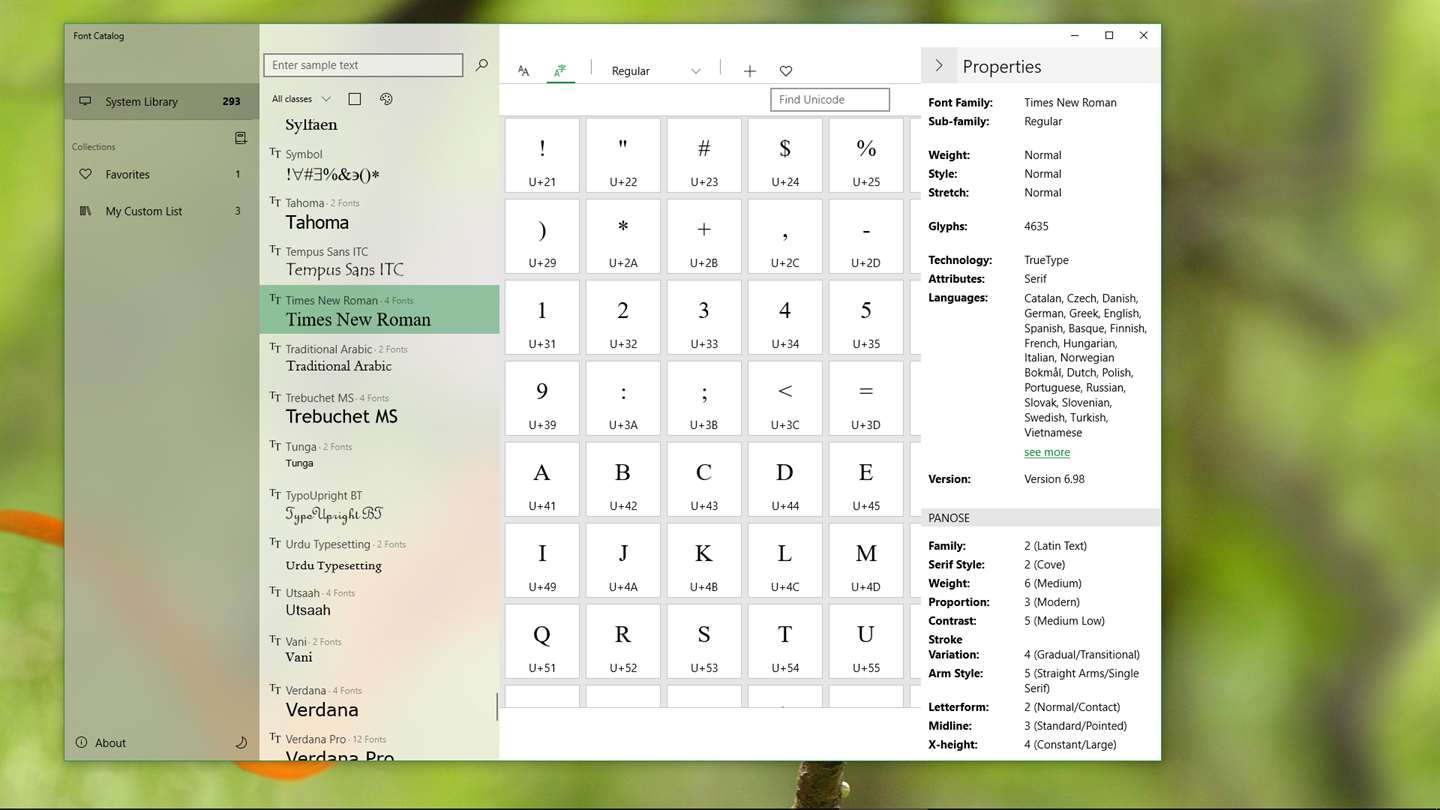
Task: Click the see more languages link
Action: coord(1047,452)
